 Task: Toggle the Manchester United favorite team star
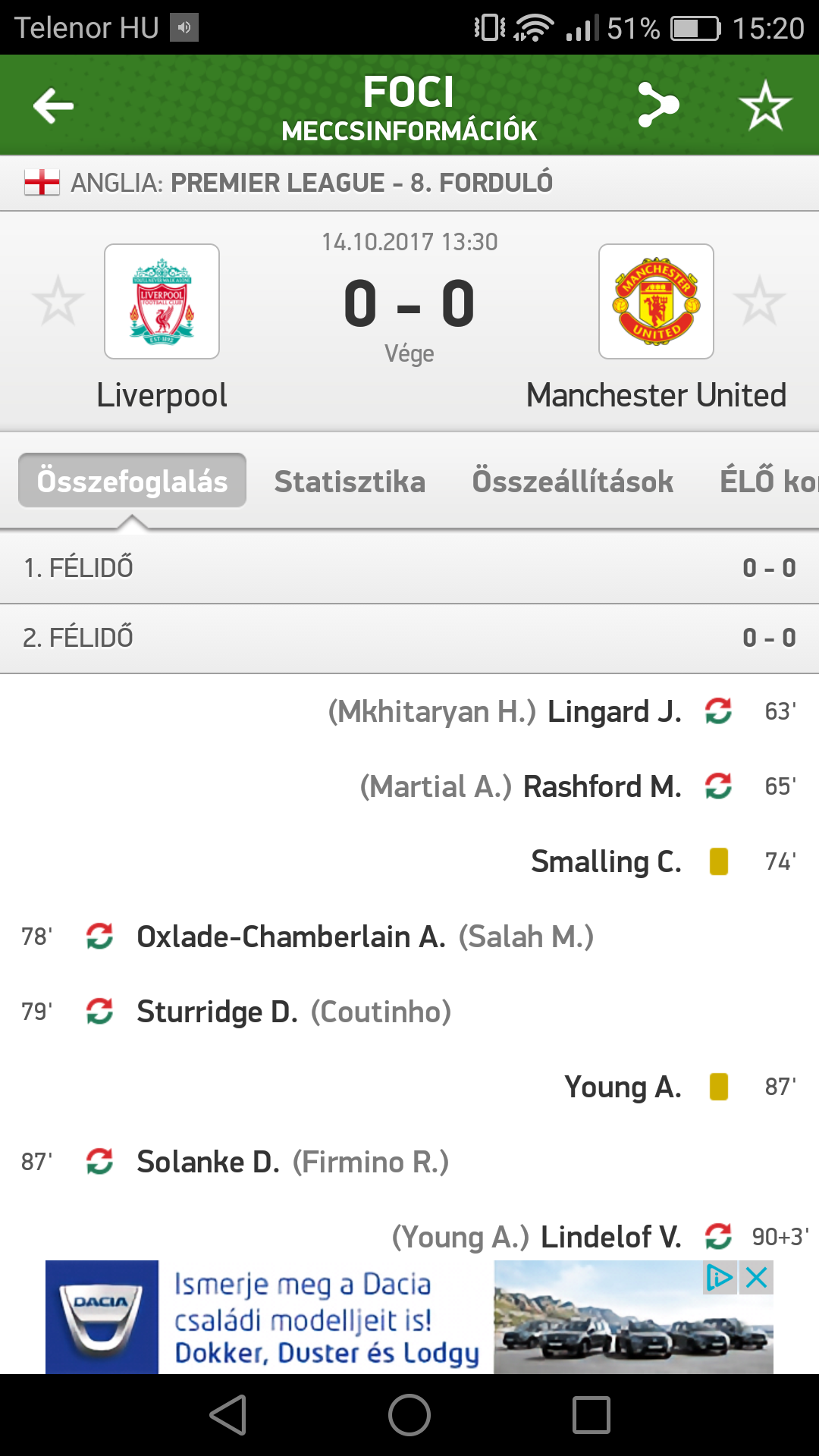(x=759, y=301)
